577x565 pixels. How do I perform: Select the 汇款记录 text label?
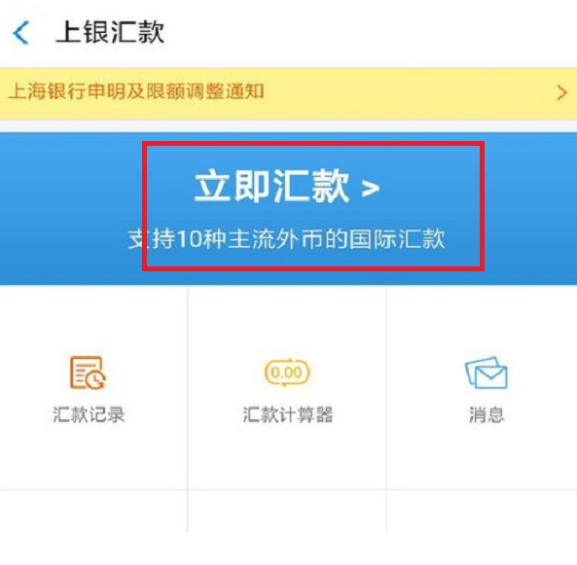tap(89, 415)
